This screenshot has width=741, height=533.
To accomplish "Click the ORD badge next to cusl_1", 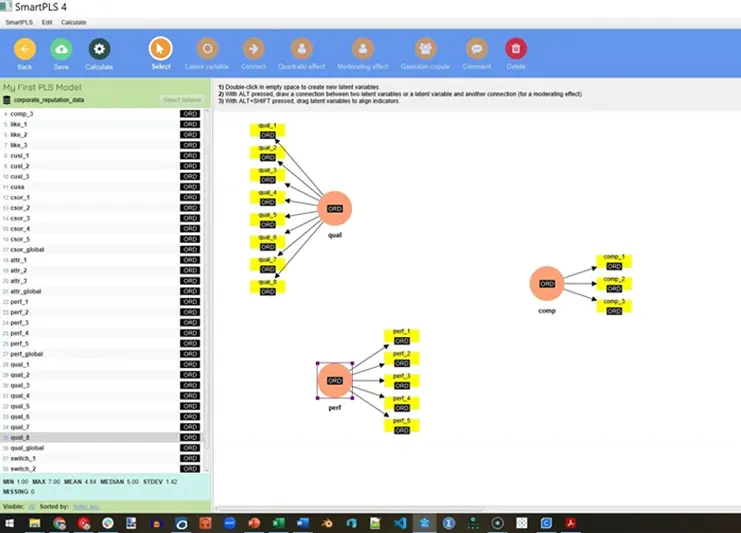I will 190,155.
